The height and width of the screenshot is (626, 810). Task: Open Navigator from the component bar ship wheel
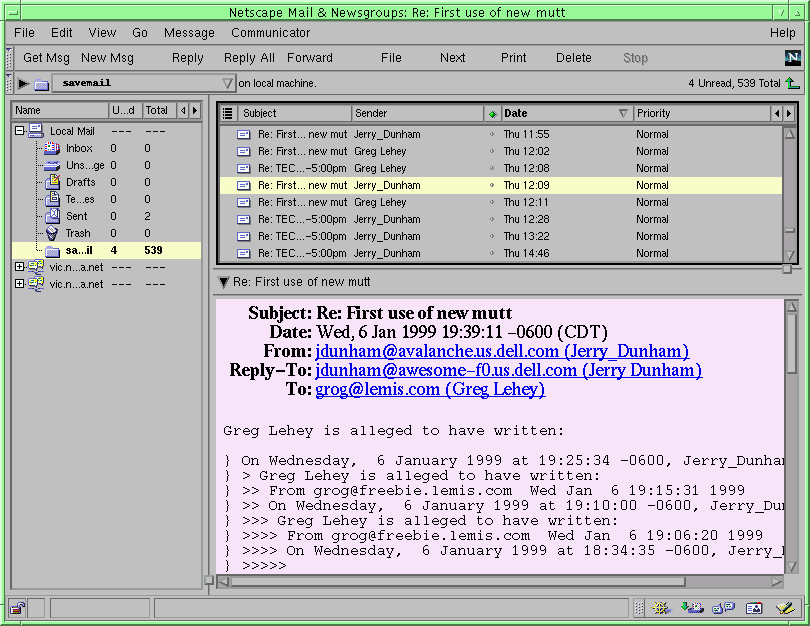click(661, 608)
